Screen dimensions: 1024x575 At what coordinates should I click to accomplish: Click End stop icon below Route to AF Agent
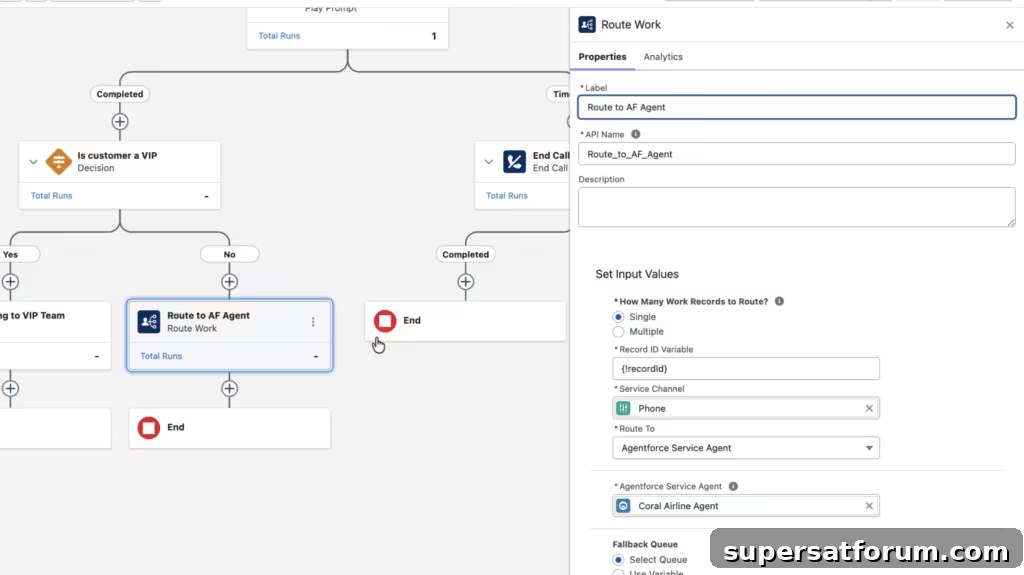pos(149,427)
